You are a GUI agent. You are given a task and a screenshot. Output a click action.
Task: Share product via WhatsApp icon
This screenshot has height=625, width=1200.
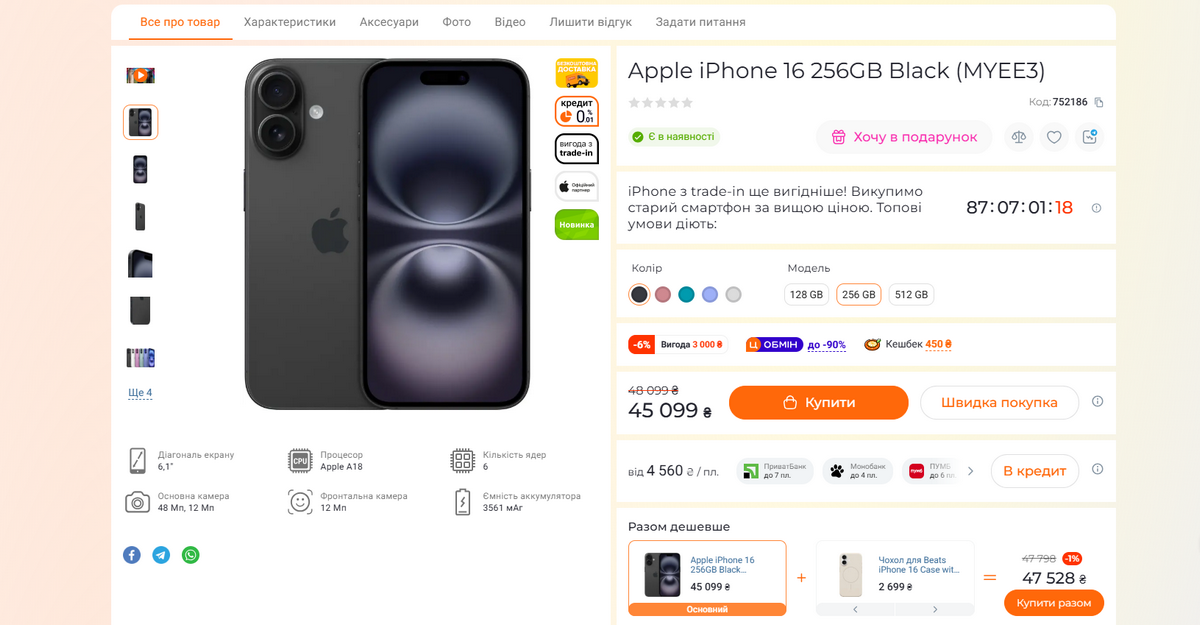pos(190,555)
